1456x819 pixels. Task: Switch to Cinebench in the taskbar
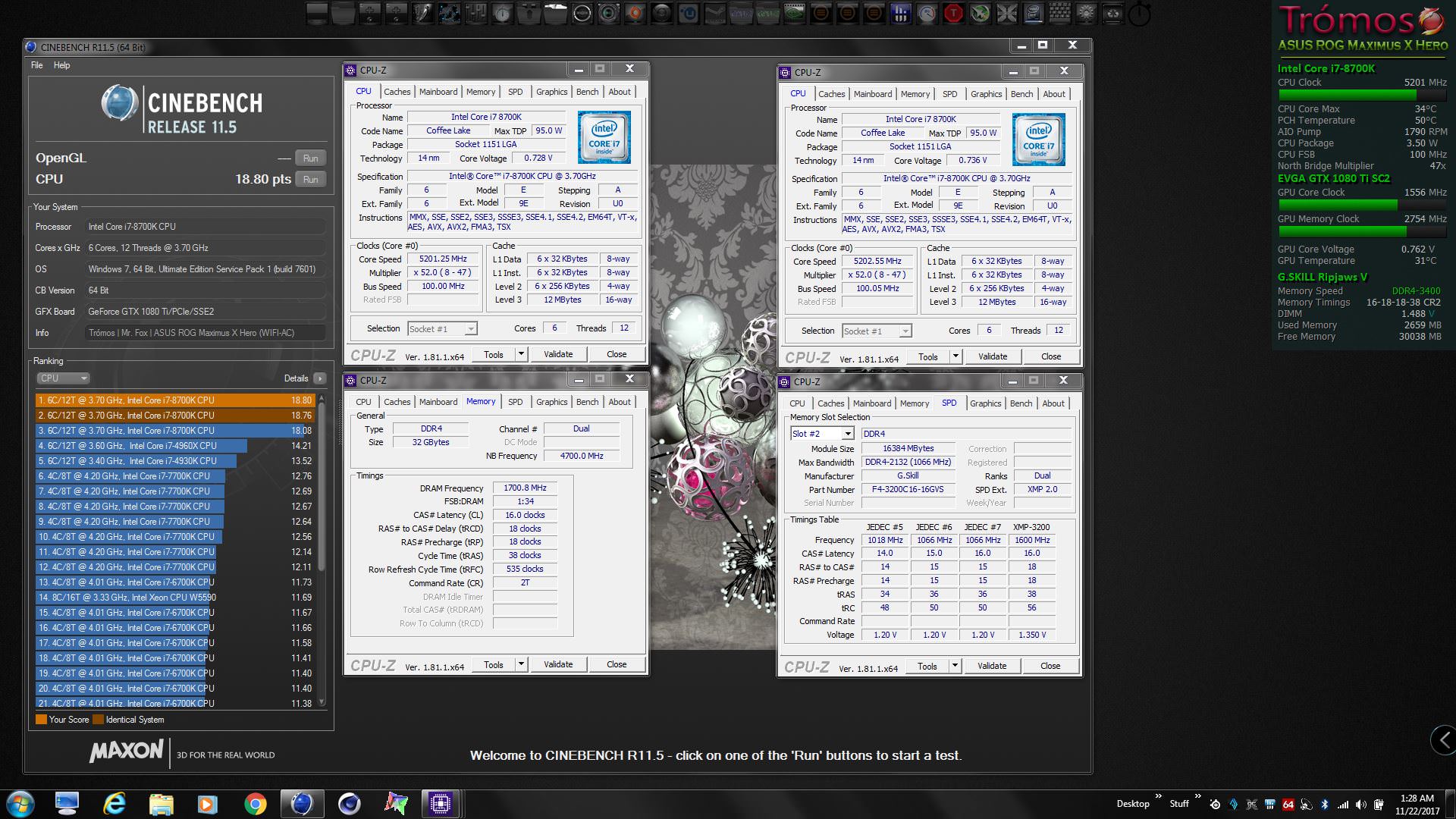[x=302, y=804]
